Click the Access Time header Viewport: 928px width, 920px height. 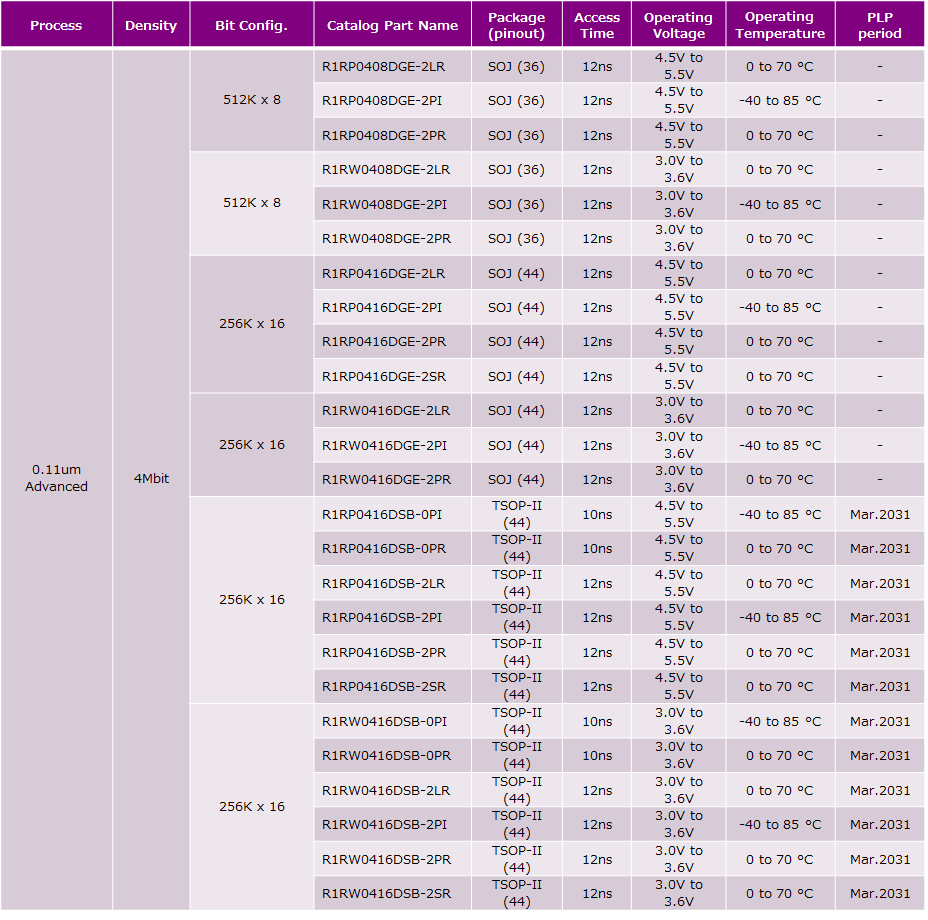click(x=597, y=25)
